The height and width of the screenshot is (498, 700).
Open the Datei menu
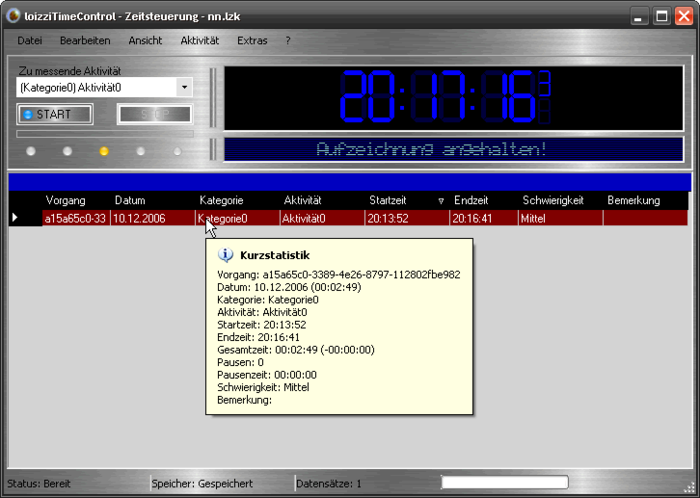pyautogui.click(x=30, y=41)
